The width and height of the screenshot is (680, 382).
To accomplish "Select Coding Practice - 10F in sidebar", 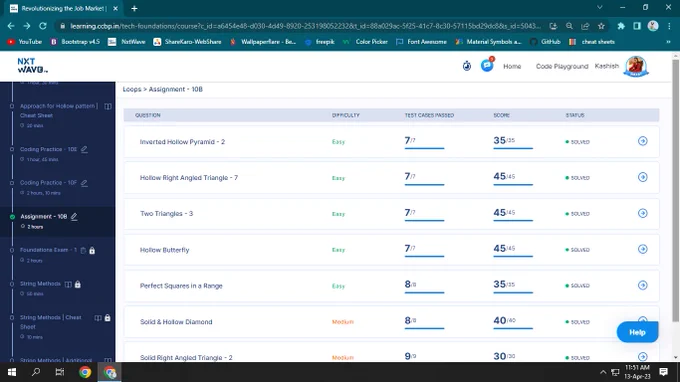I will (x=49, y=183).
